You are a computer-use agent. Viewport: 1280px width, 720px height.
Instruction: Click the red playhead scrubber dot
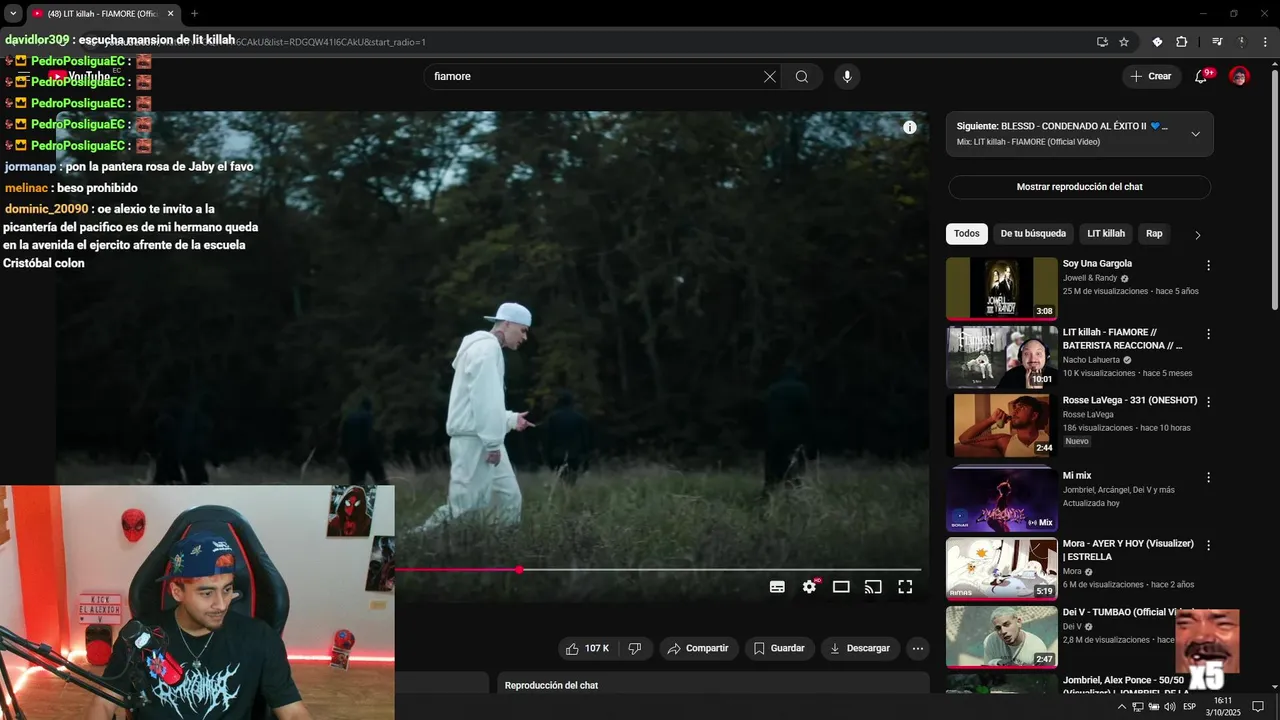click(519, 569)
